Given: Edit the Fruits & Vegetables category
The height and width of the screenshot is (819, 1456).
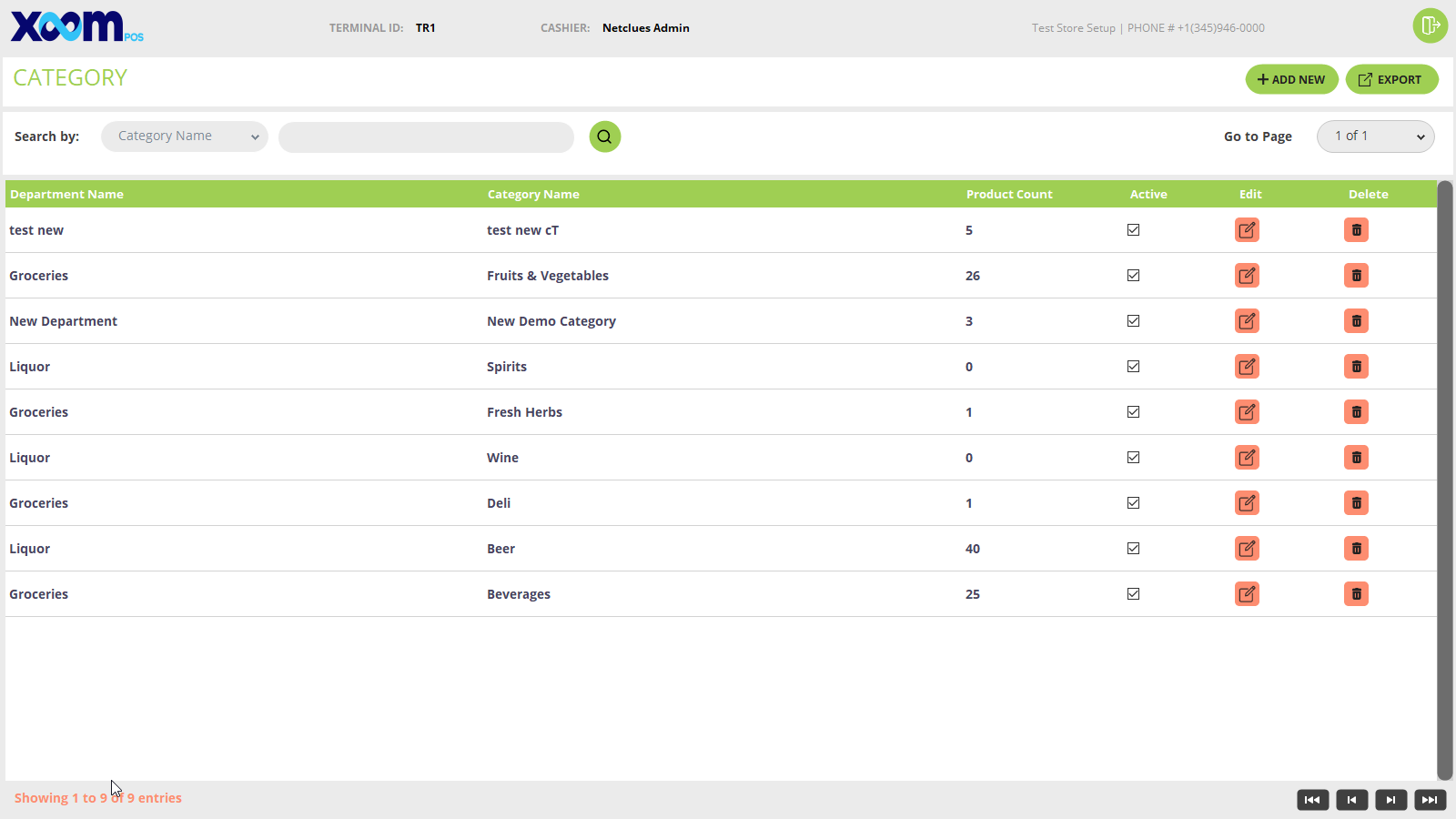Looking at the screenshot, I should (1247, 276).
